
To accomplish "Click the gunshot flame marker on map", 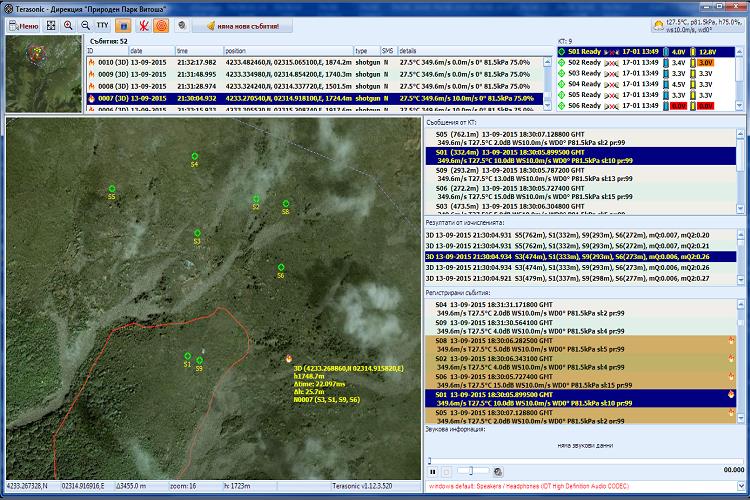I will point(289,358).
